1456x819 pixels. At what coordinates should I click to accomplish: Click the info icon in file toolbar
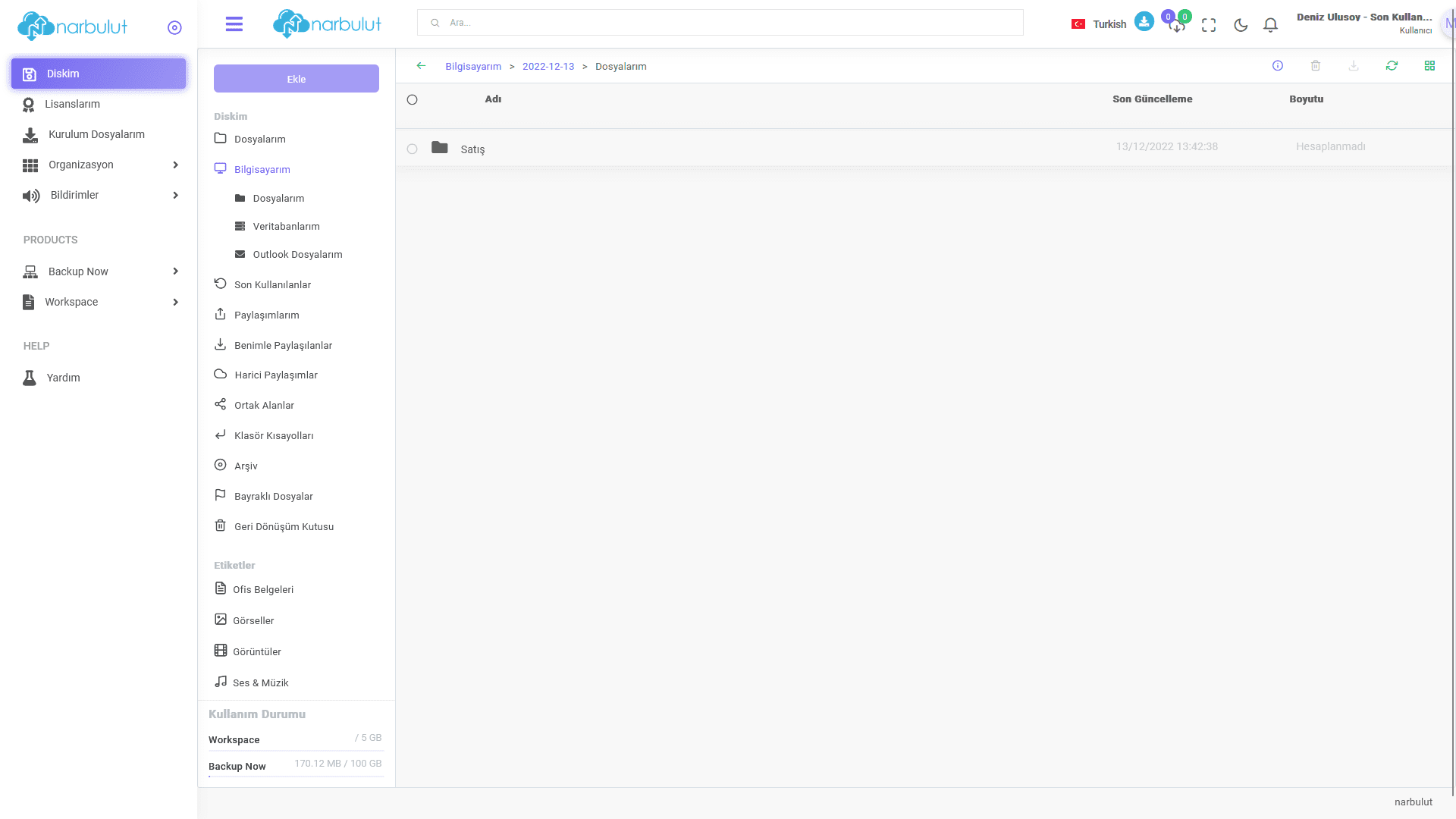pos(1278,66)
